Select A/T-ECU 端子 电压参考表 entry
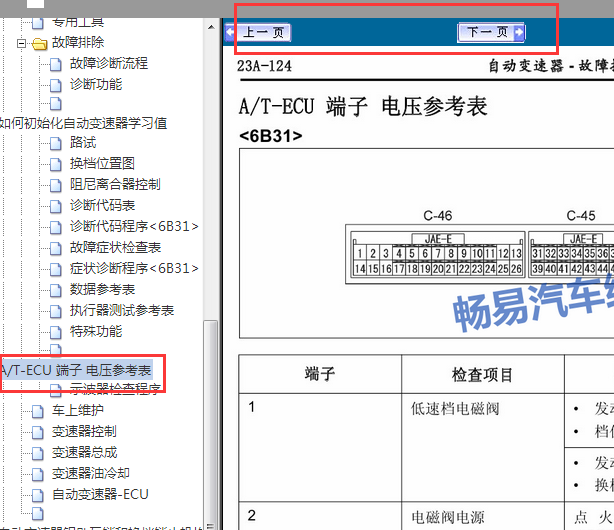614x530 pixels. (x=76, y=370)
